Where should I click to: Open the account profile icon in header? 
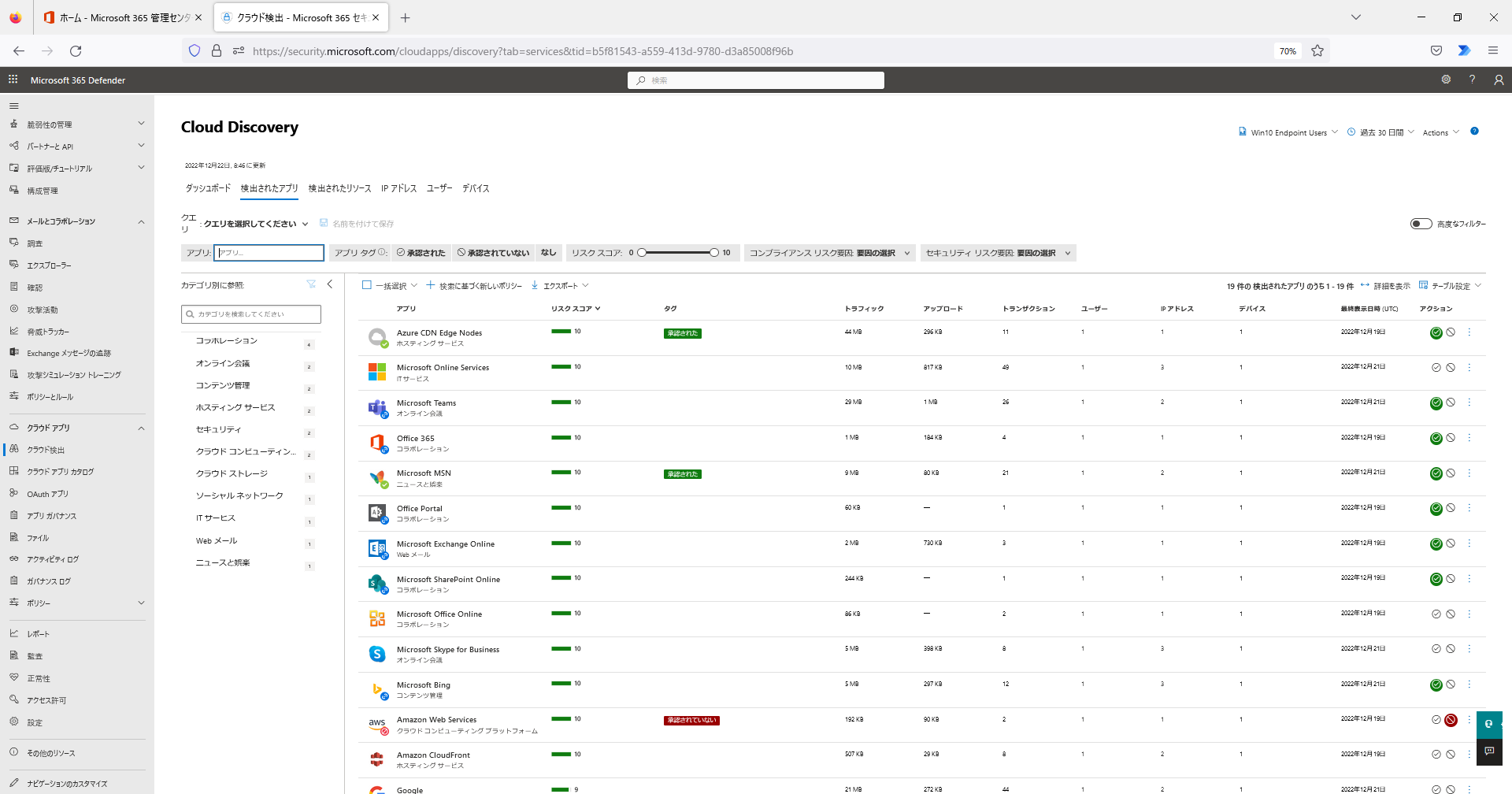(1499, 80)
